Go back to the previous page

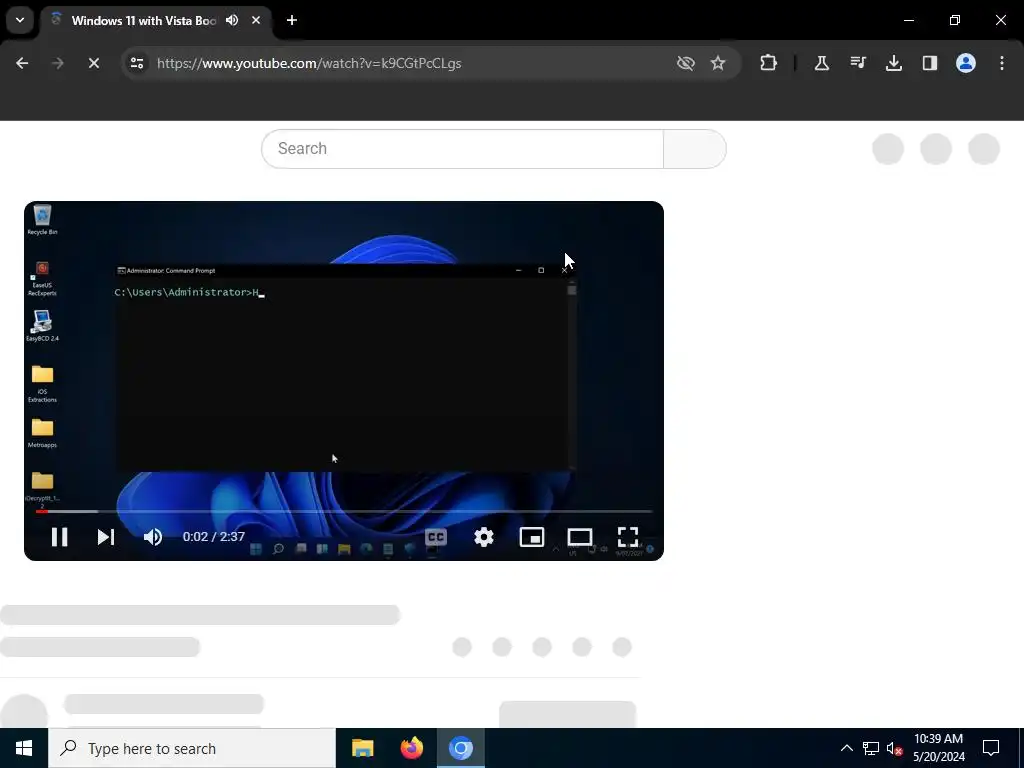click(x=22, y=63)
